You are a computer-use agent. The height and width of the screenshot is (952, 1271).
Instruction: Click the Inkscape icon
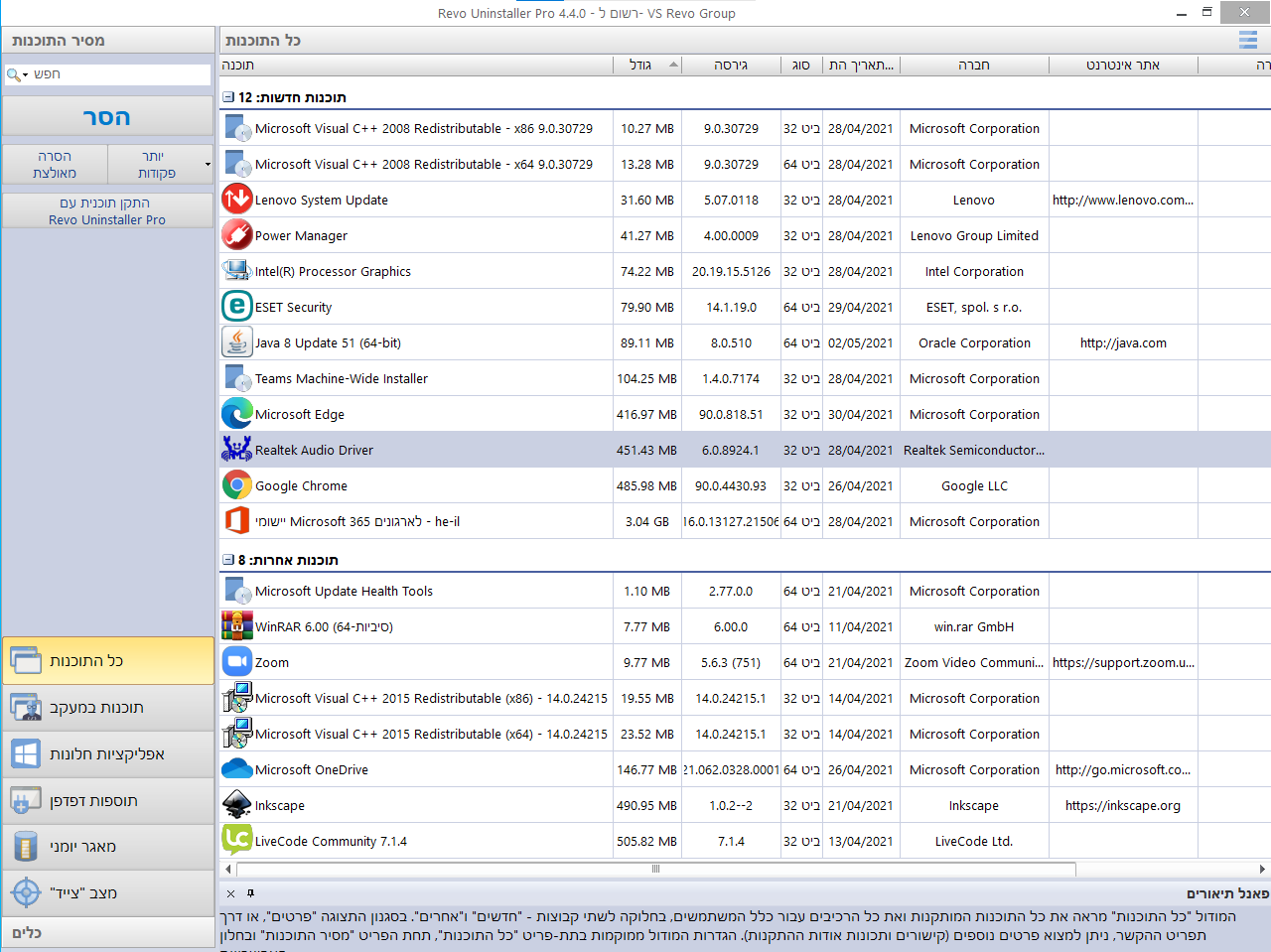click(x=237, y=805)
